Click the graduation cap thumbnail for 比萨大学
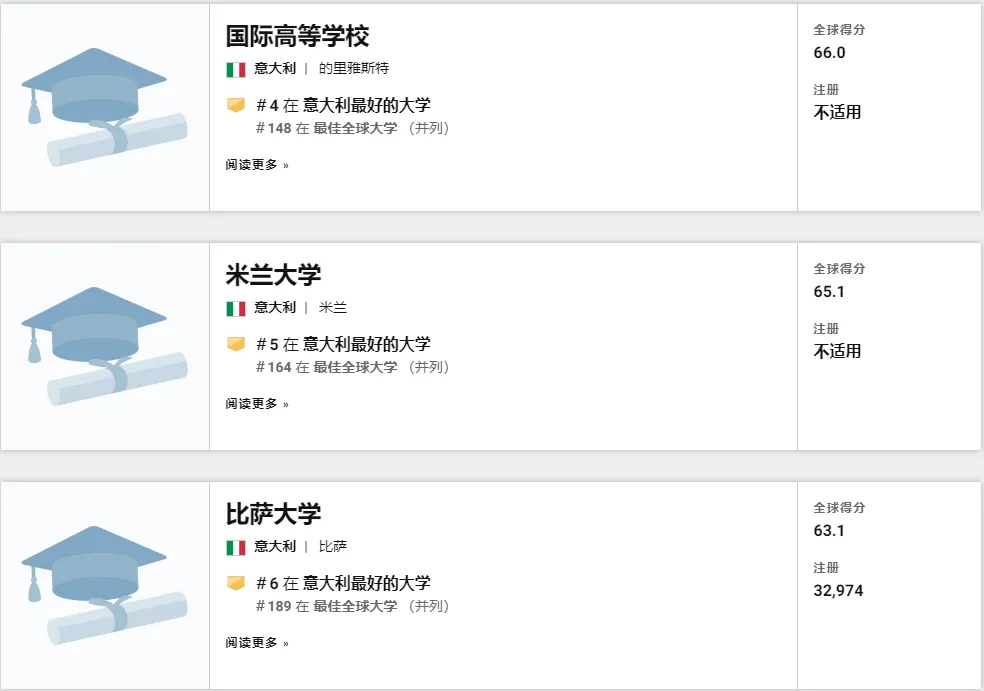Viewport: 984px width, 691px height. [104, 585]
